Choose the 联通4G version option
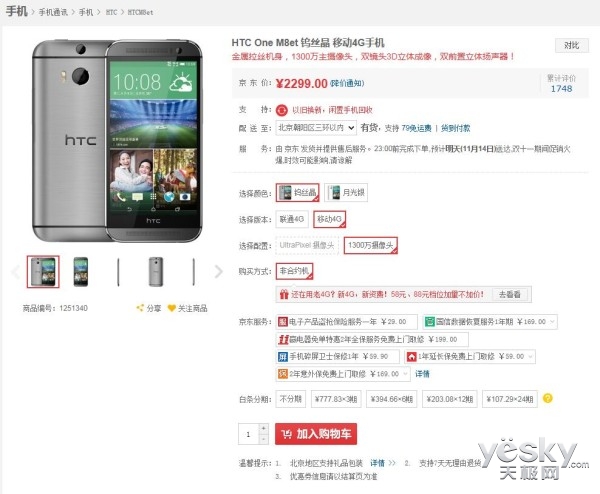The image size is (600, 494). coord(292,219)
